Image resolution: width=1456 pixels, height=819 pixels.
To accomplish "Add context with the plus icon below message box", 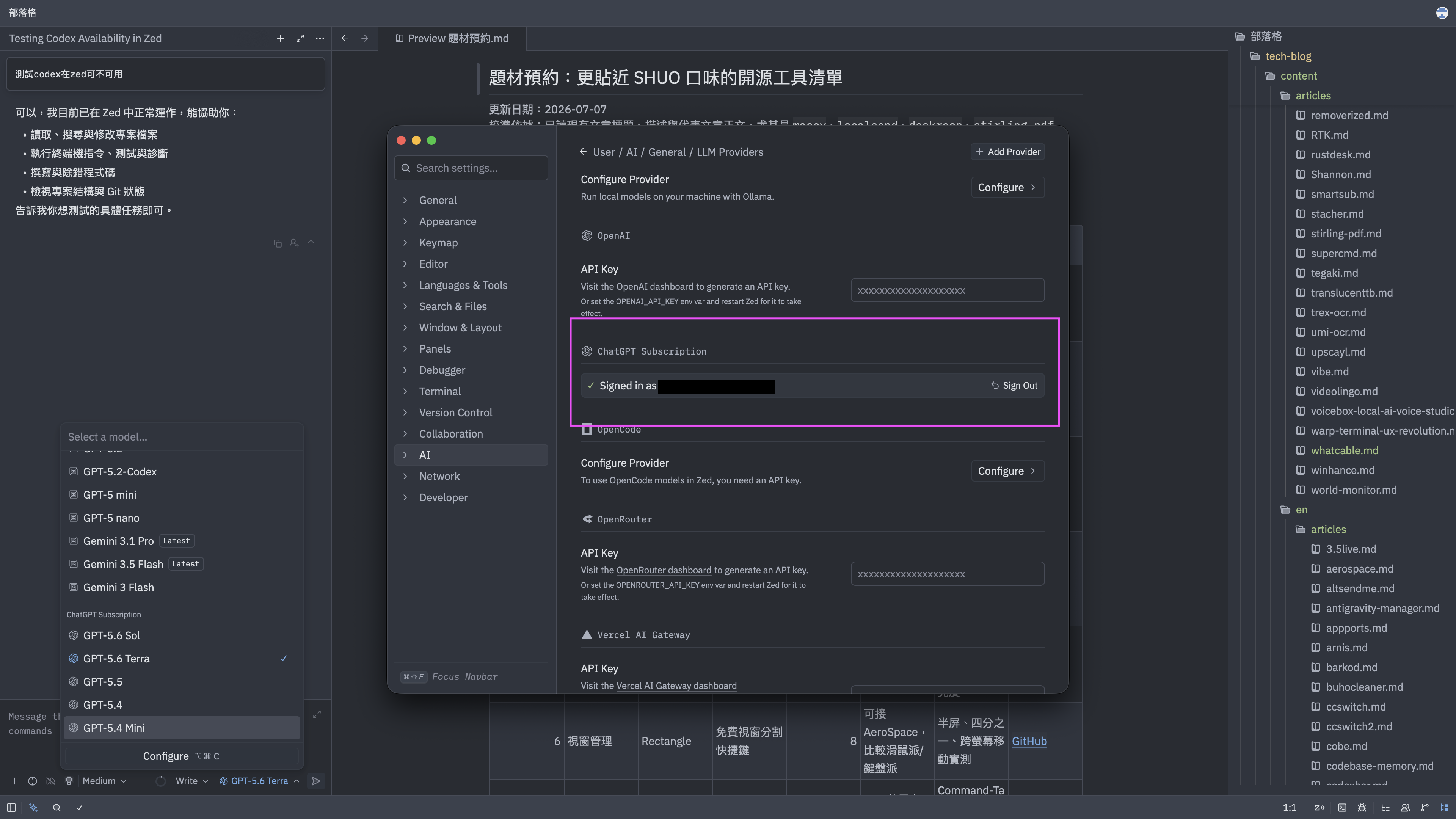I will (14, 781).
